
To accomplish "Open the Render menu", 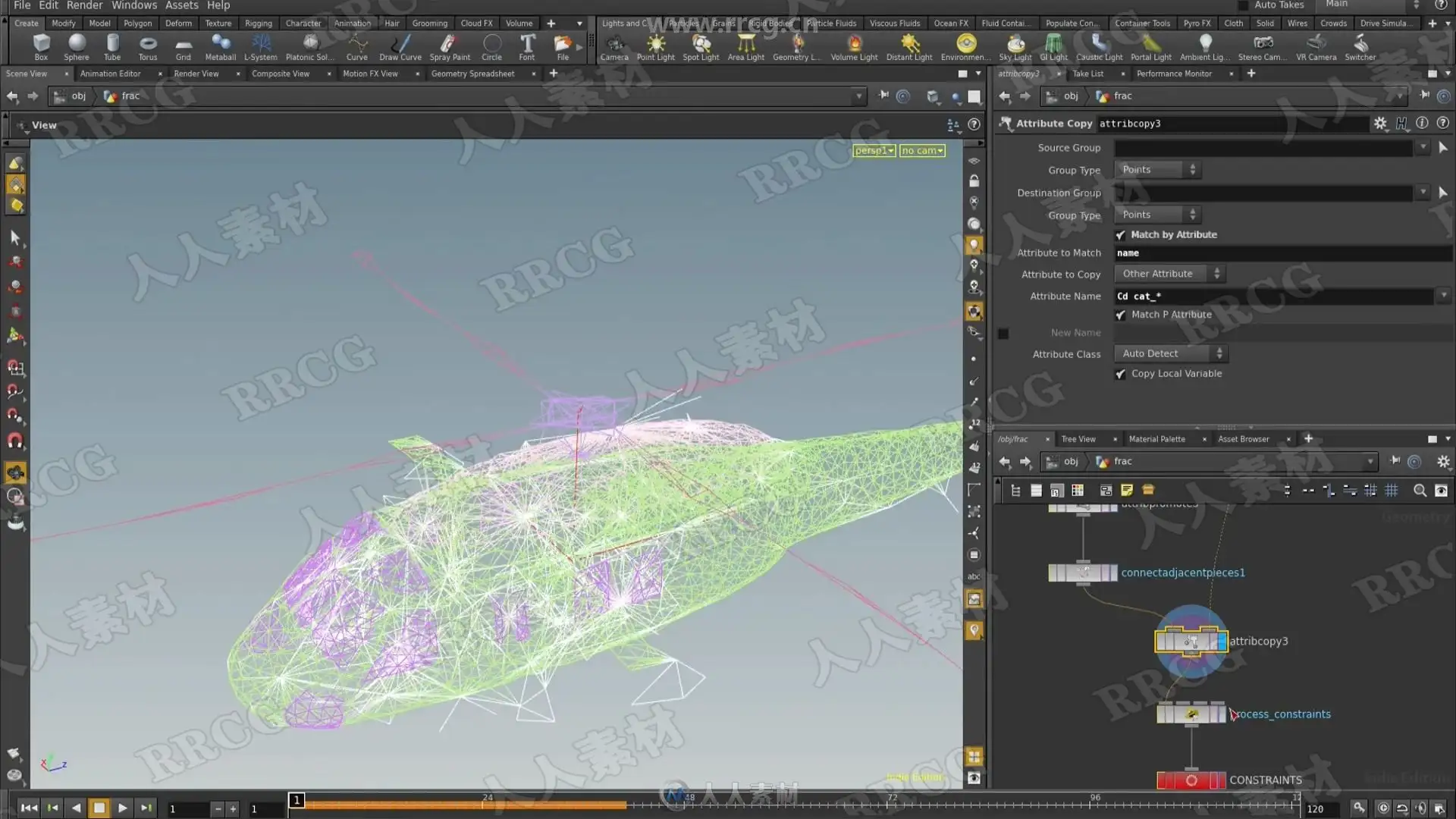I will pyautogui.click(x=84, y=5).
